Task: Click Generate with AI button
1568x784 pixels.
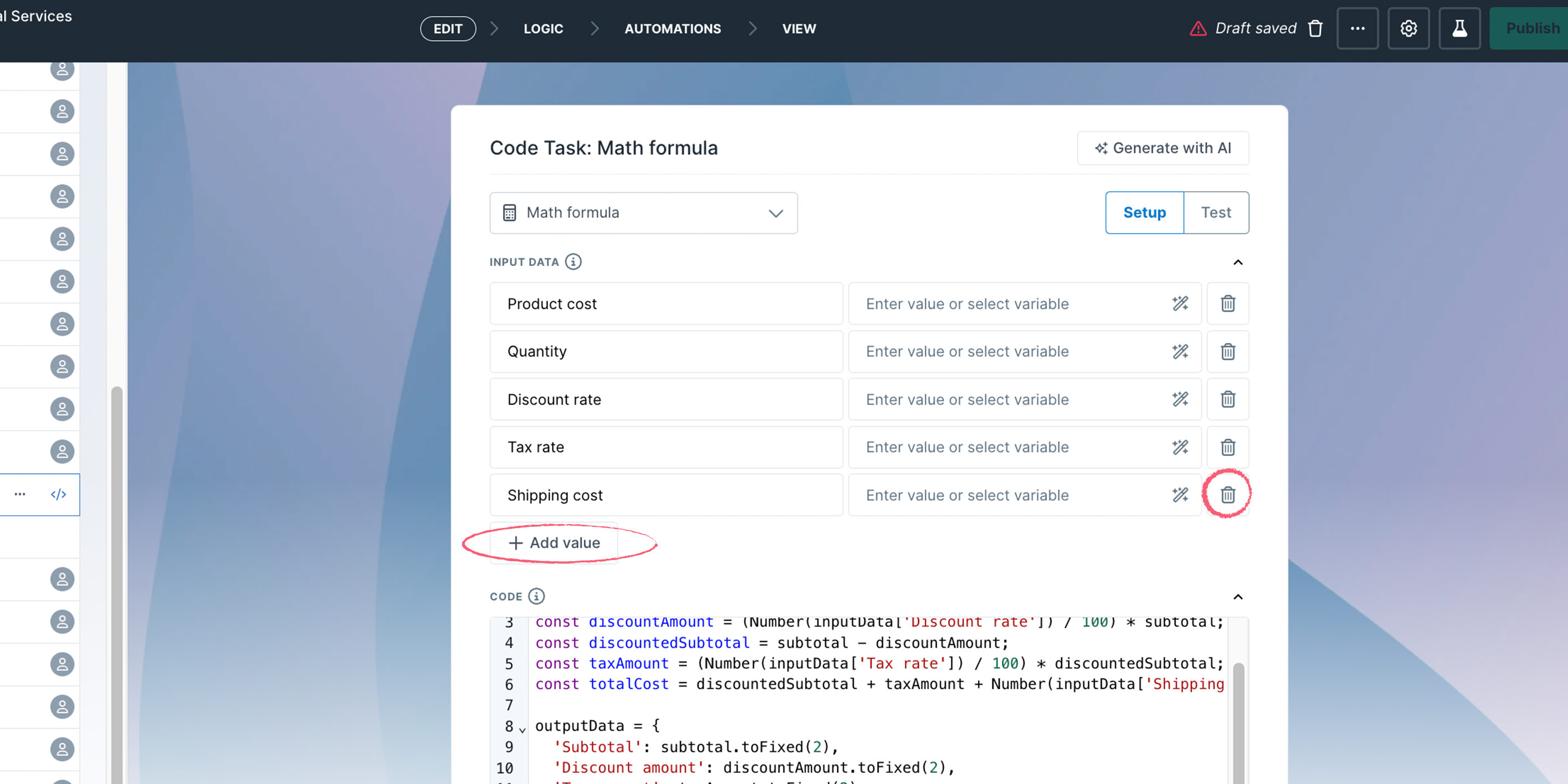Action: pos(1162,148)
